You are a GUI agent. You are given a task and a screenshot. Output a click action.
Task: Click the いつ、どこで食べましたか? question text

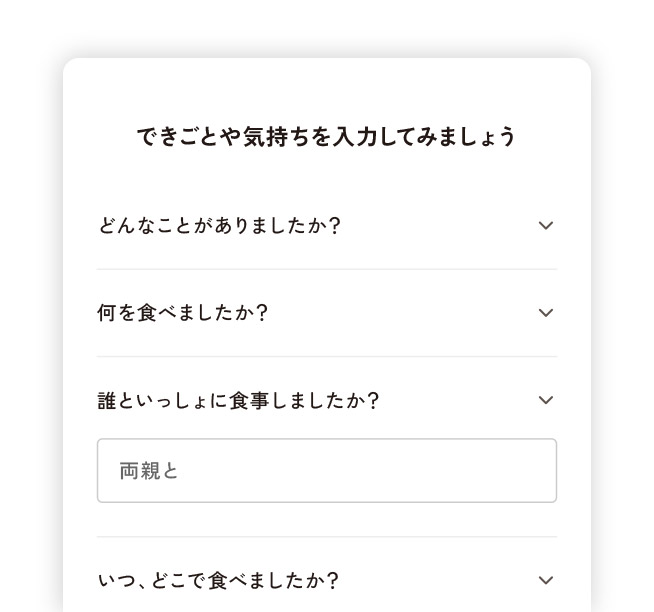click(x=218, y=580)
